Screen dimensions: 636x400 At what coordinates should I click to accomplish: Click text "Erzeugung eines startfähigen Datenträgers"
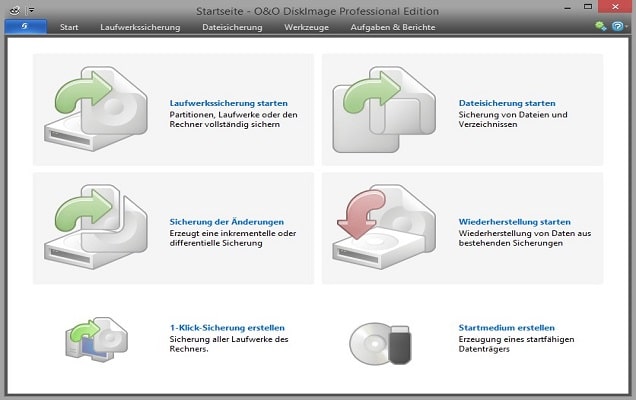516,344
